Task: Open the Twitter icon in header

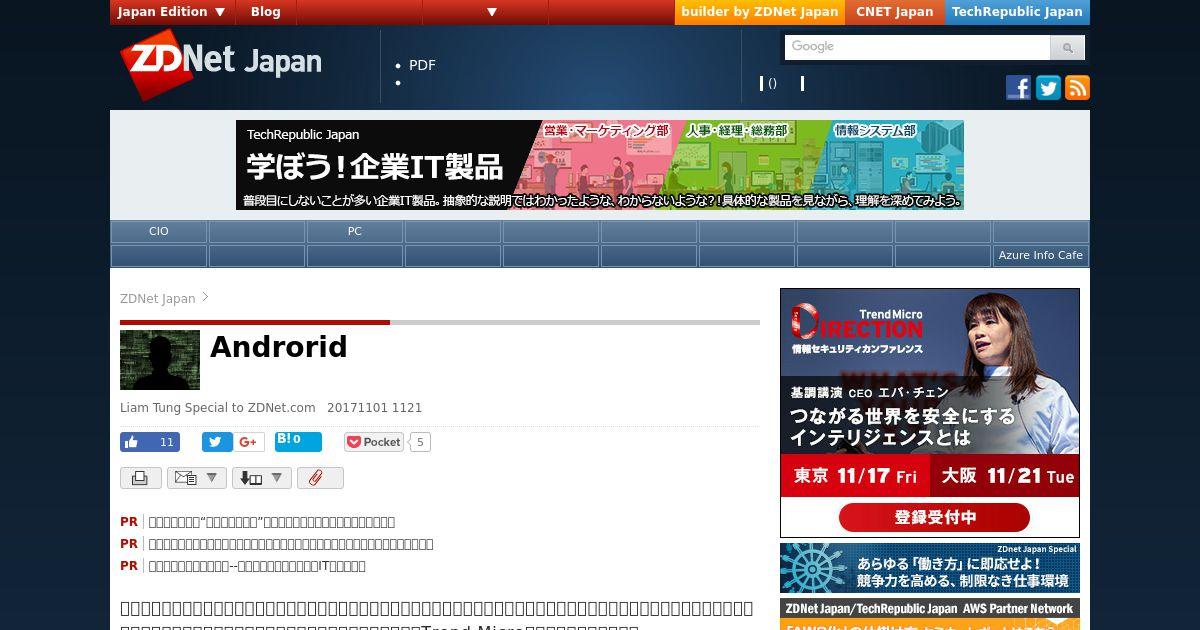Action: [x=1048, y=88]
